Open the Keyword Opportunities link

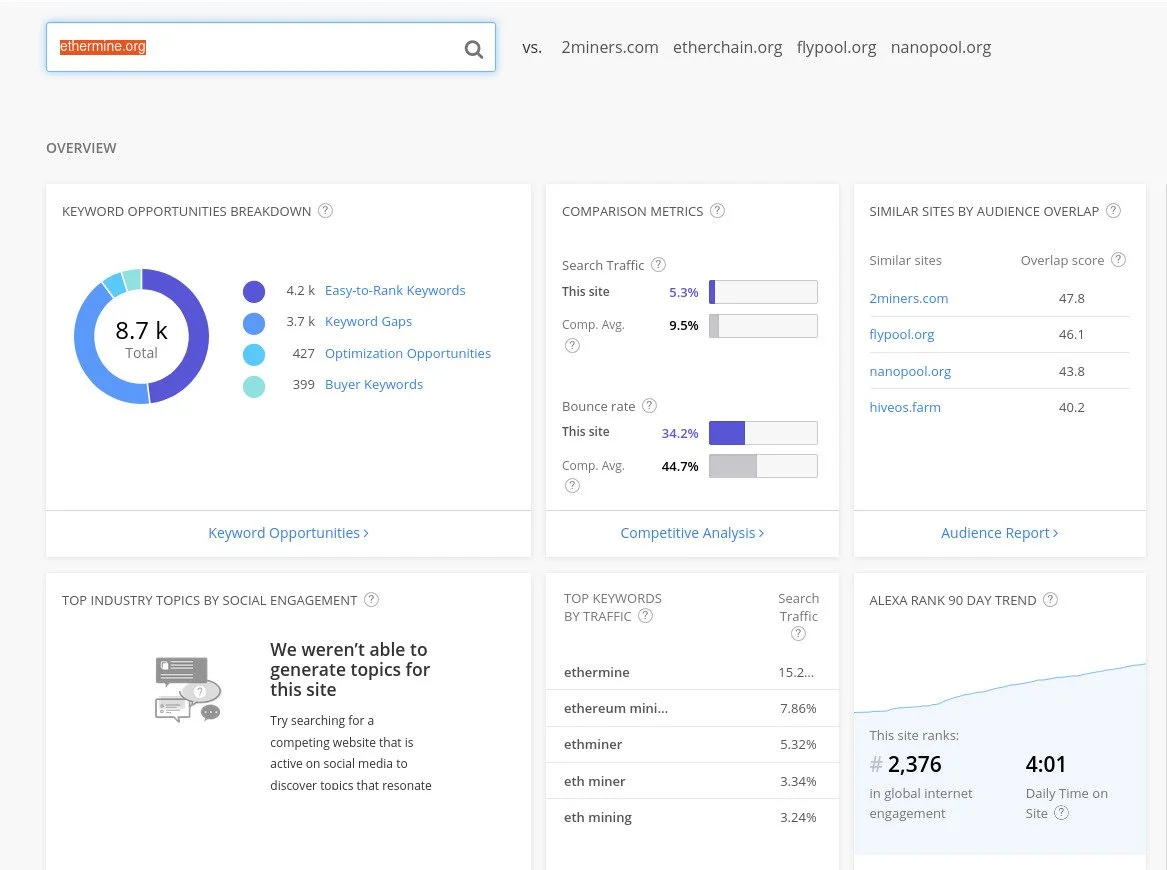tap(288, 533)
